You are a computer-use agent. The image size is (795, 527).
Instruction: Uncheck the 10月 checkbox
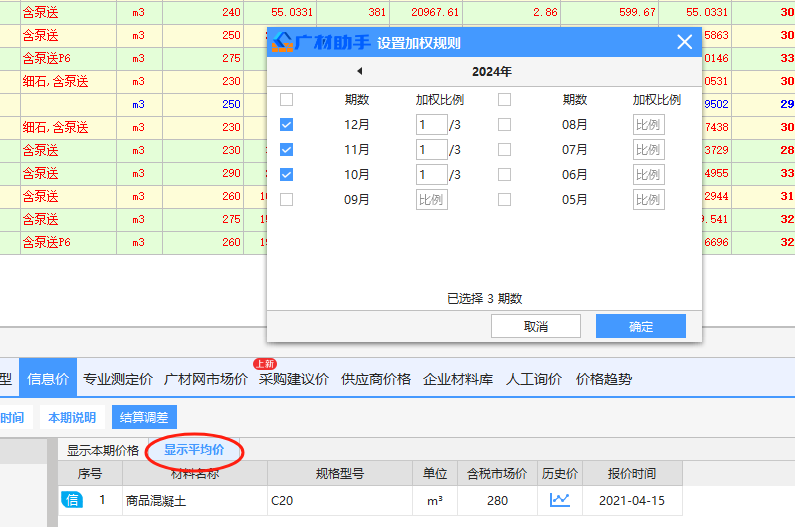click(286, 174)
